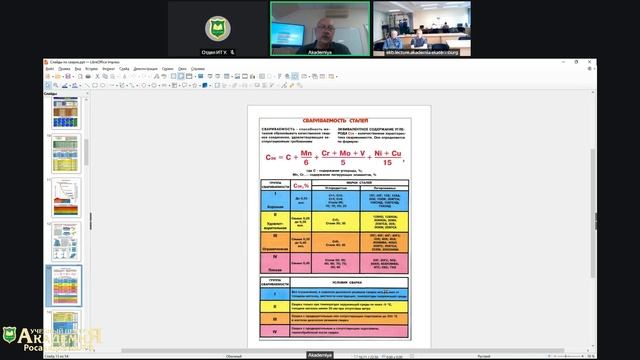Click the right sidebar expand handle

click(x=596, y=221)
